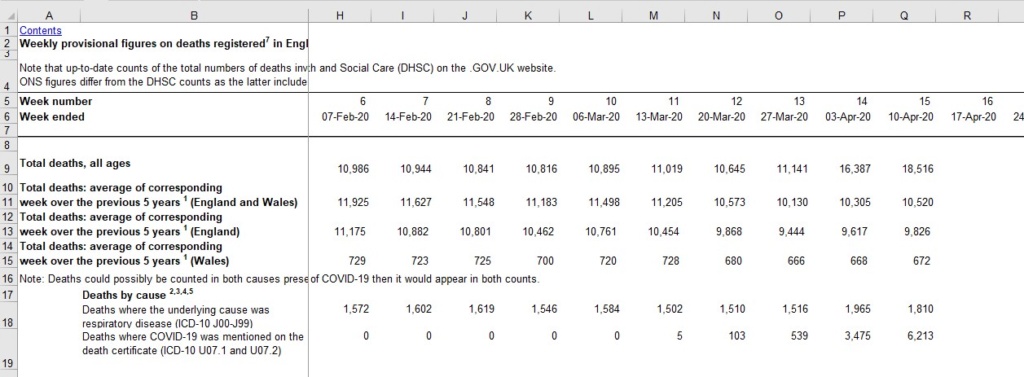Screen dimensions: 1024x377
Task: Select column Q header
Action: [x=904, y=16]
